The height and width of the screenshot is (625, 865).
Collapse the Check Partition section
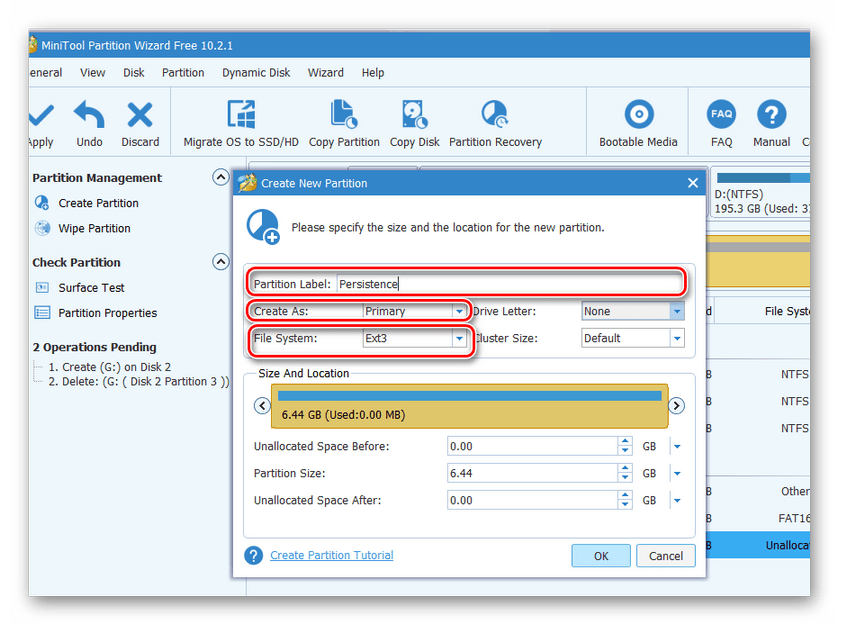(x=221, y=262)
